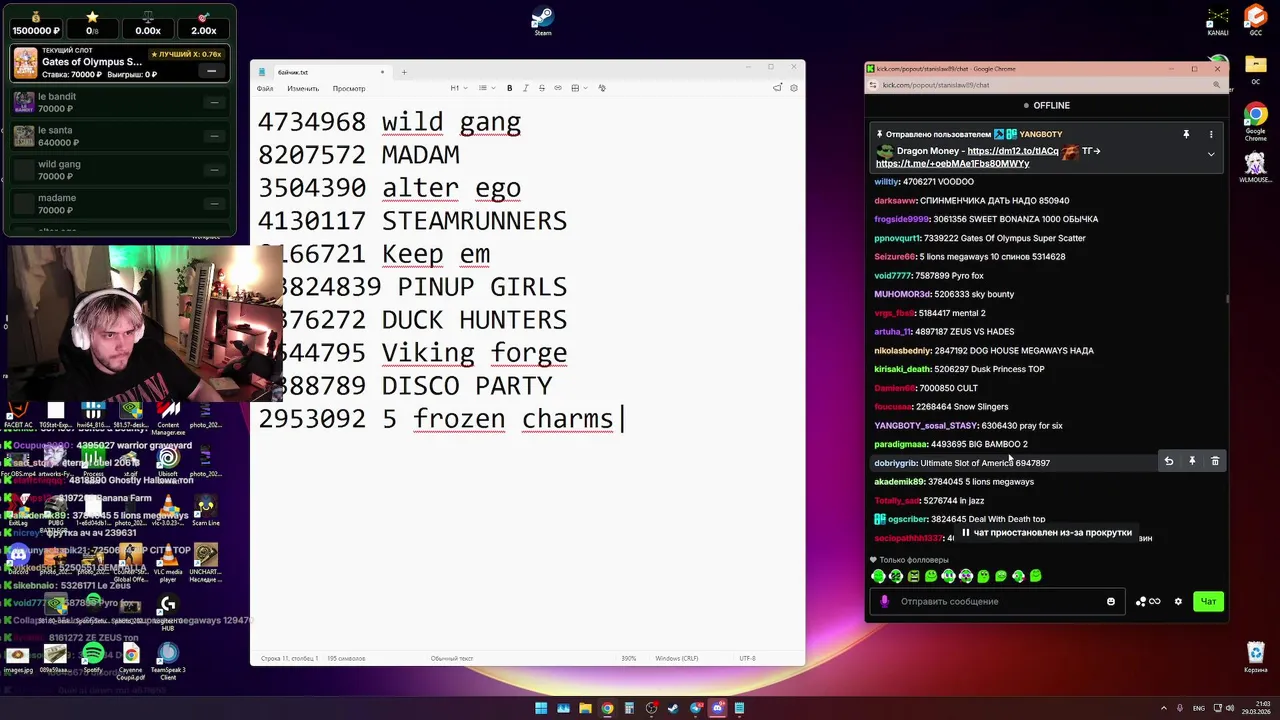The image size is (1280, 720).
Task: Unpin the pinned YANGBOTY message
Action: pyautogui.click(x=1186, y=134)
